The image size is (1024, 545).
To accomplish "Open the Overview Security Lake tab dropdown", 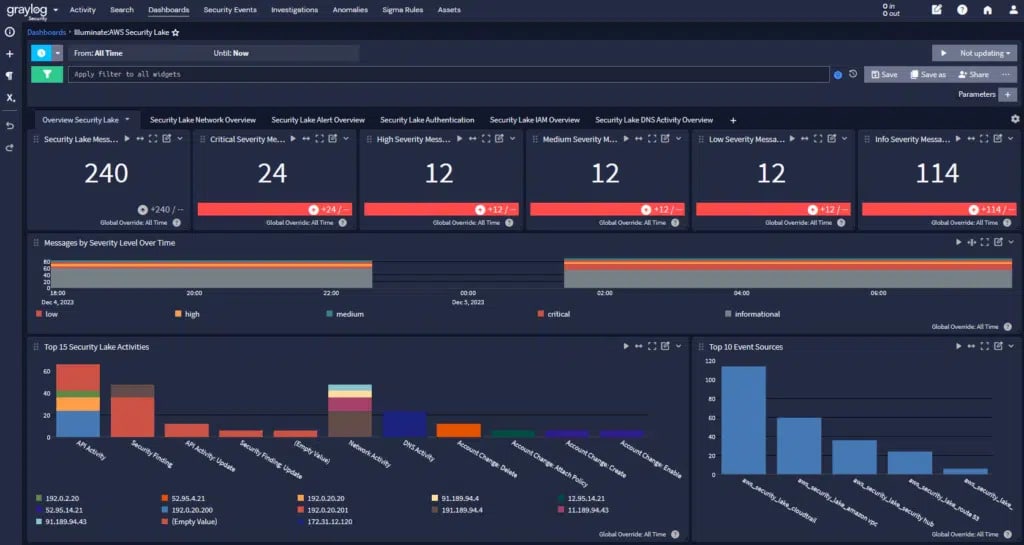I will coord(127,119).
